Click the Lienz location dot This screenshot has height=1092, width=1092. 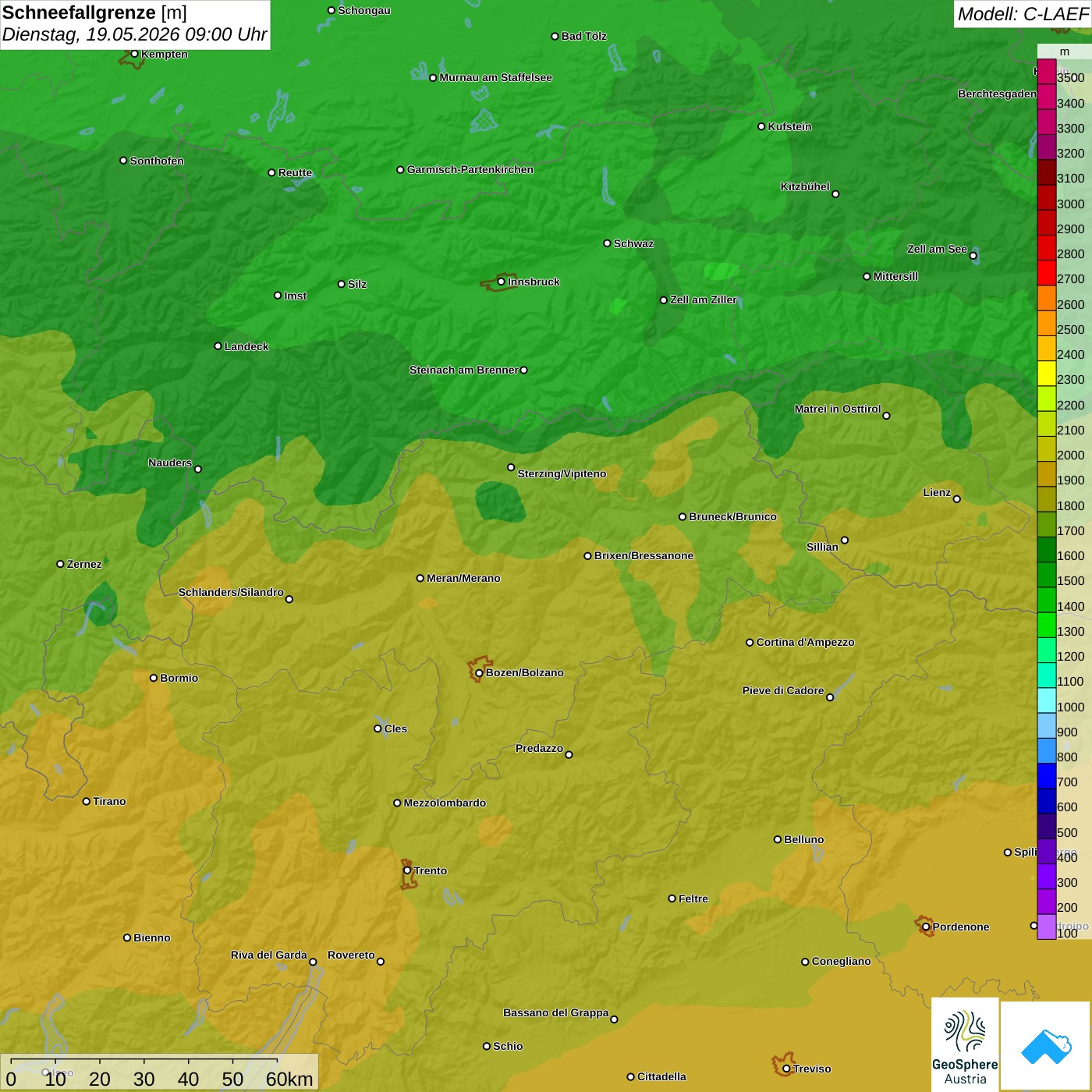[957, 499]
